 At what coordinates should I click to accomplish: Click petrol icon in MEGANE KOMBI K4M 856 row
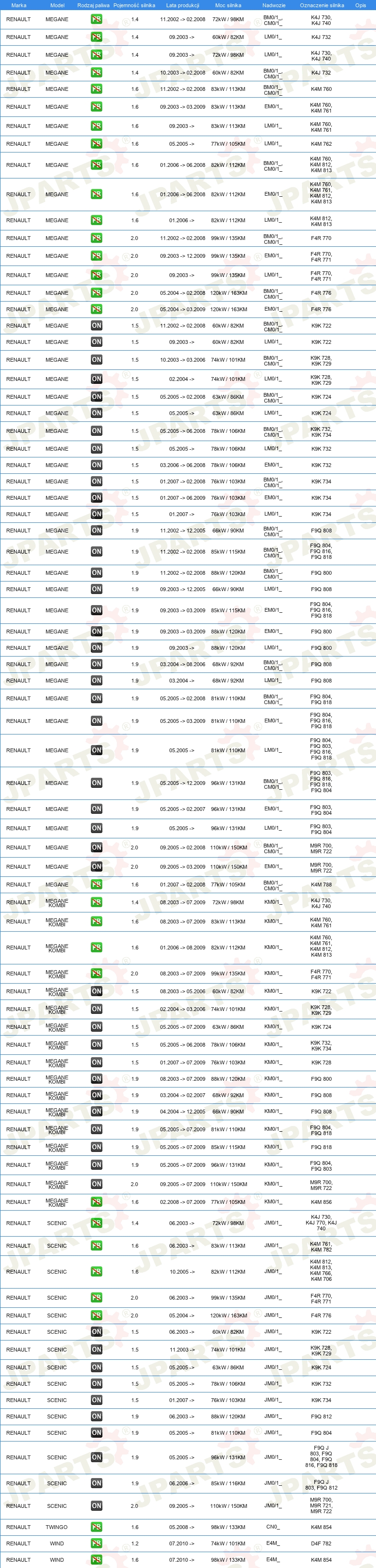(x=96, y=1201)
